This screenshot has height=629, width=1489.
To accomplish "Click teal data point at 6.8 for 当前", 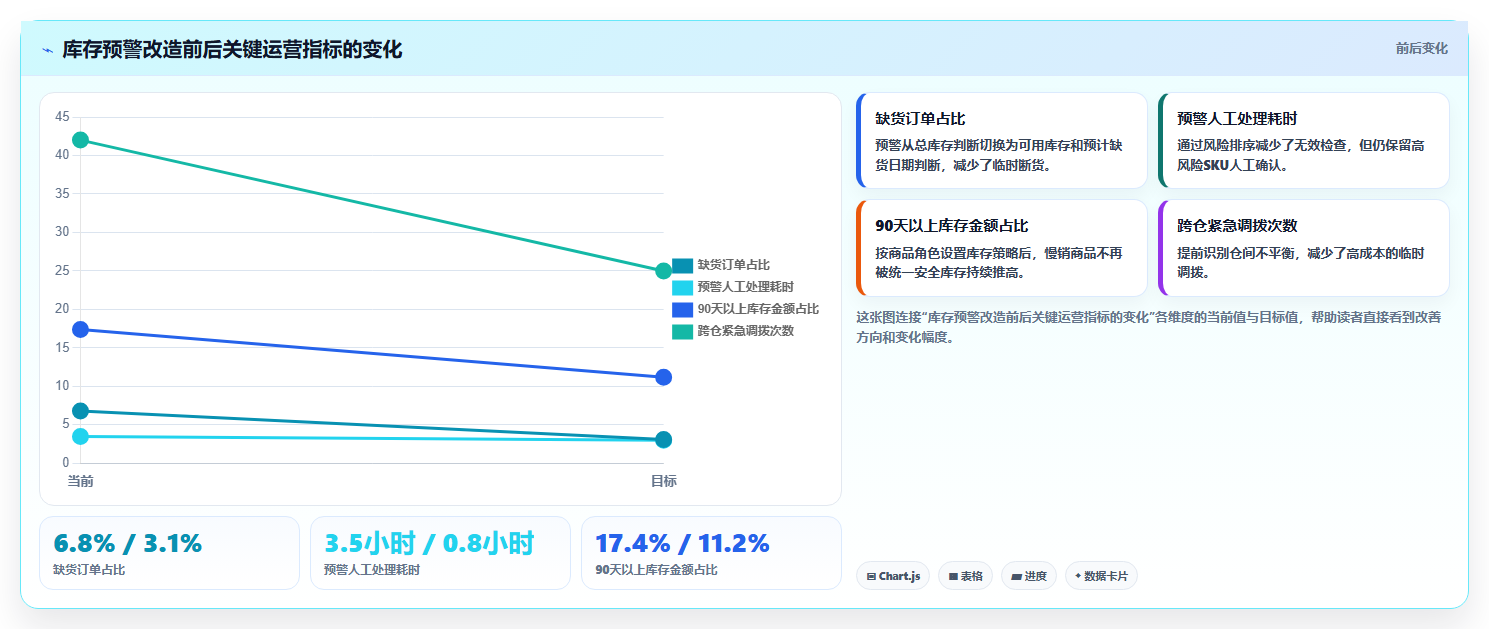I will [x=81, y=411].
